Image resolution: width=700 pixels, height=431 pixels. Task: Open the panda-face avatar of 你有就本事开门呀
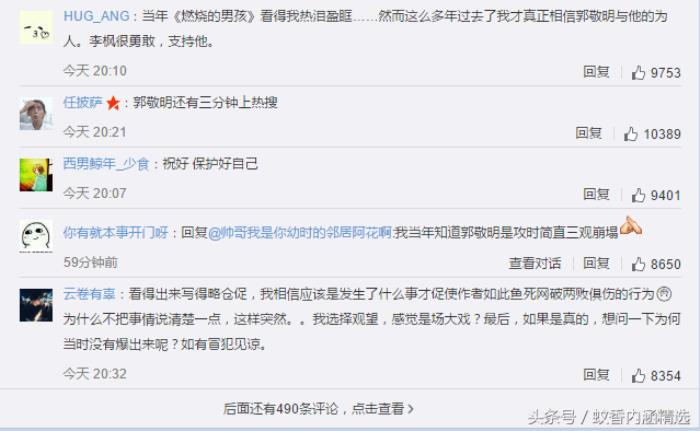pos(36,236)
